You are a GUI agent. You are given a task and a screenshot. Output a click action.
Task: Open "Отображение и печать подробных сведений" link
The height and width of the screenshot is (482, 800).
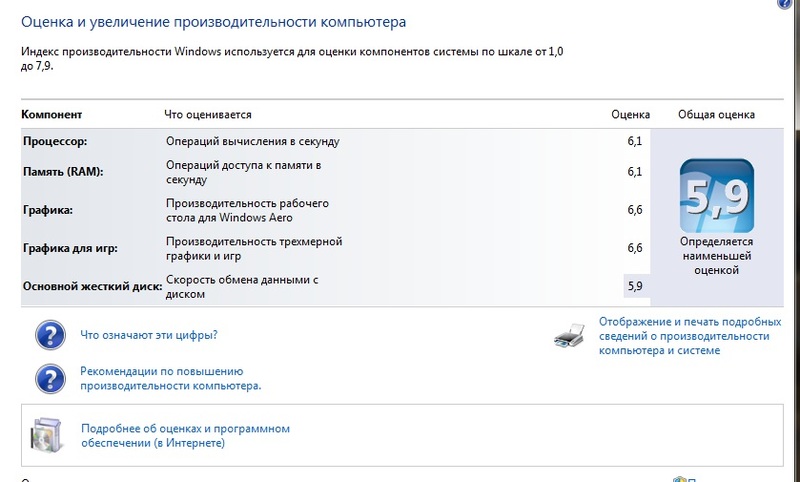[689, 336]
